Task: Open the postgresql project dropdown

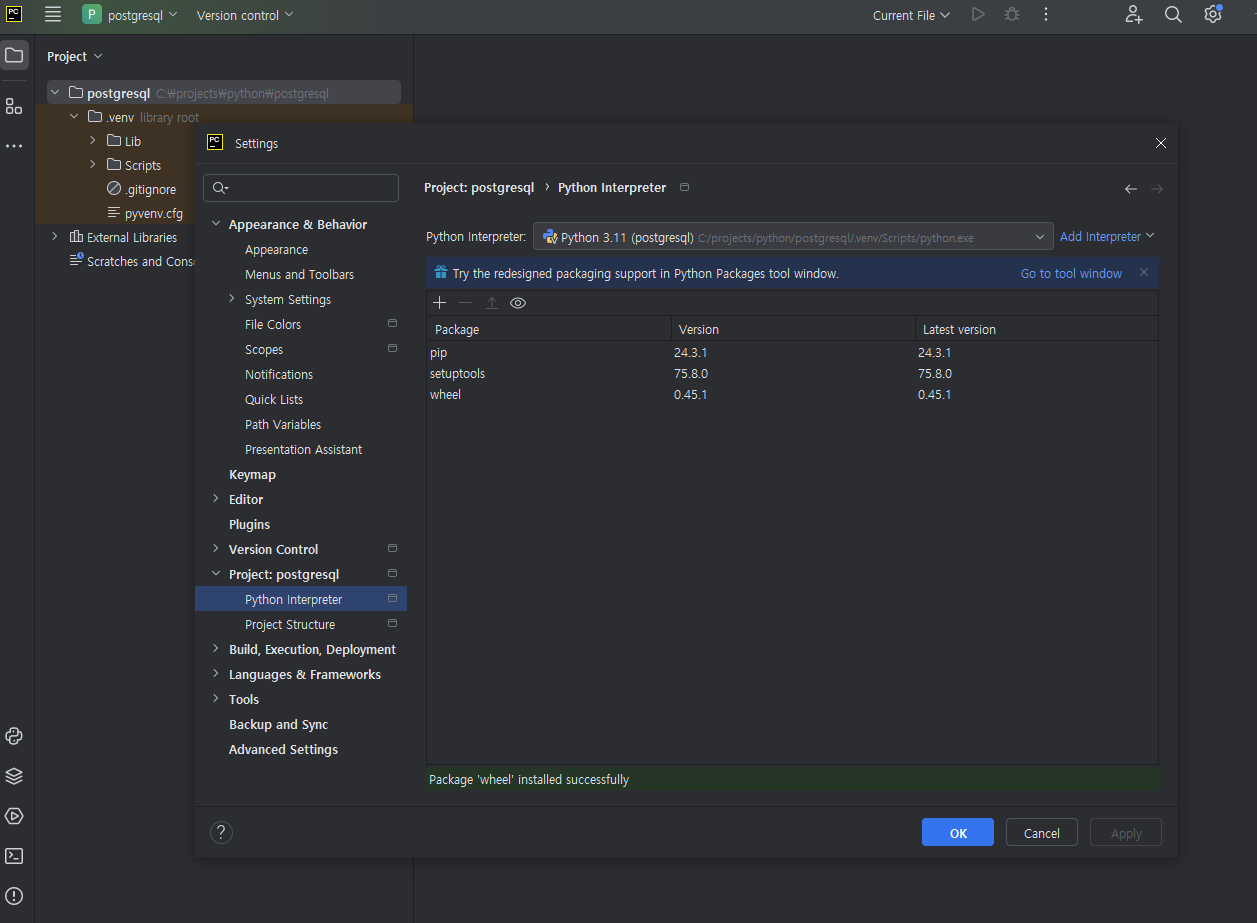Action: pyautogui.click(x=130, y=15)
